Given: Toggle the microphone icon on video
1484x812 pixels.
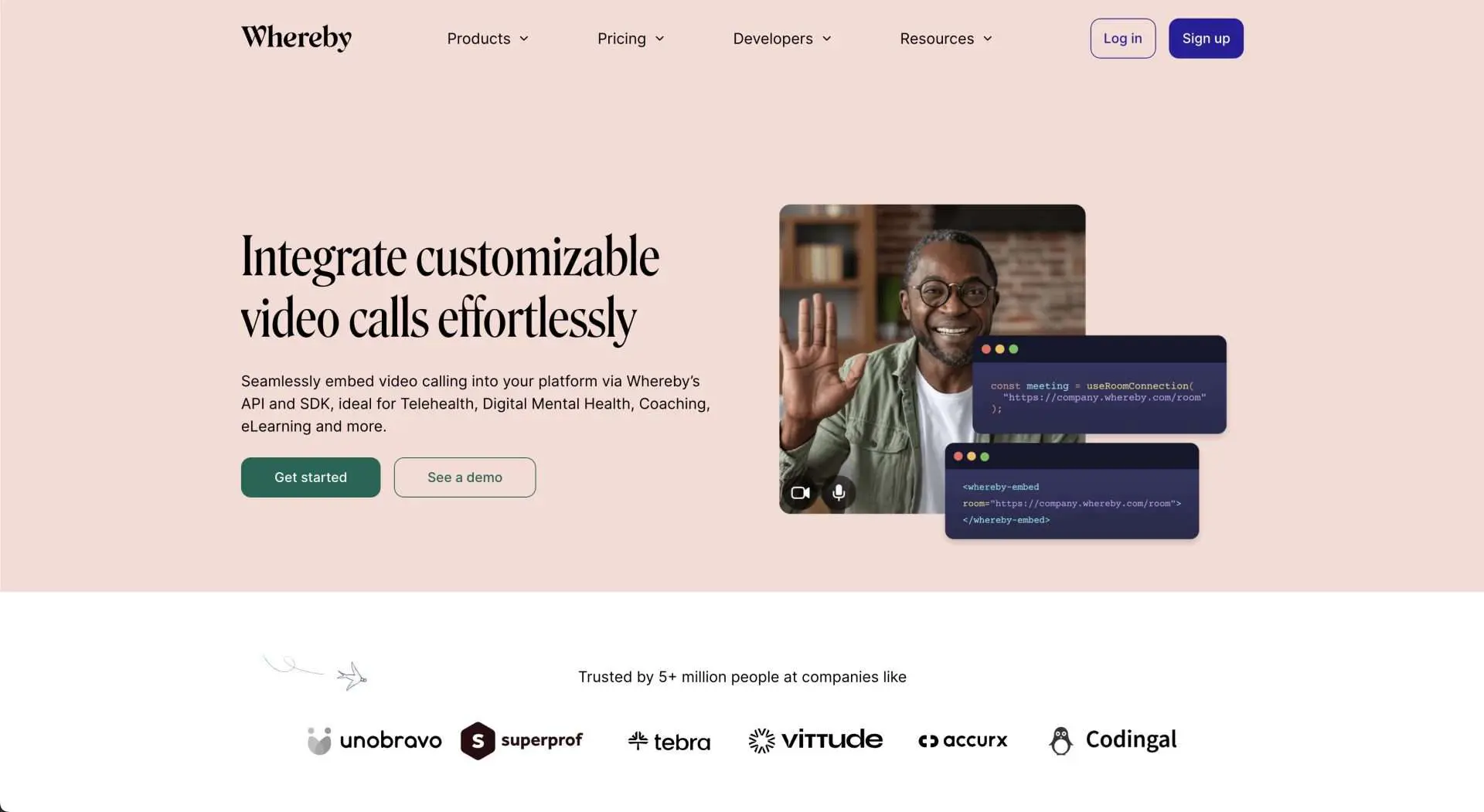Looking at the screenshot, I should [839, 493].
